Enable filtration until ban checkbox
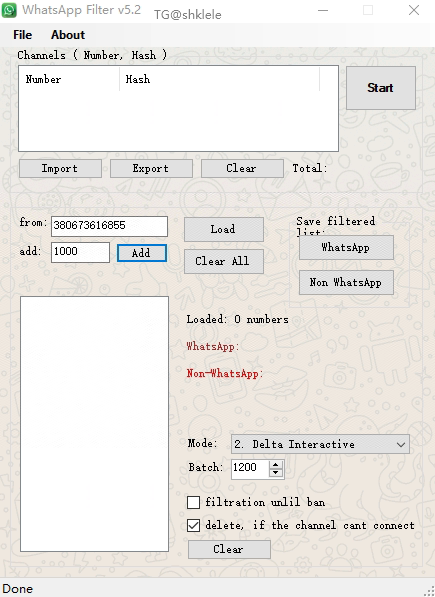Screen dimensions: 435x597 pyautogui.click(x=193, y=502)
